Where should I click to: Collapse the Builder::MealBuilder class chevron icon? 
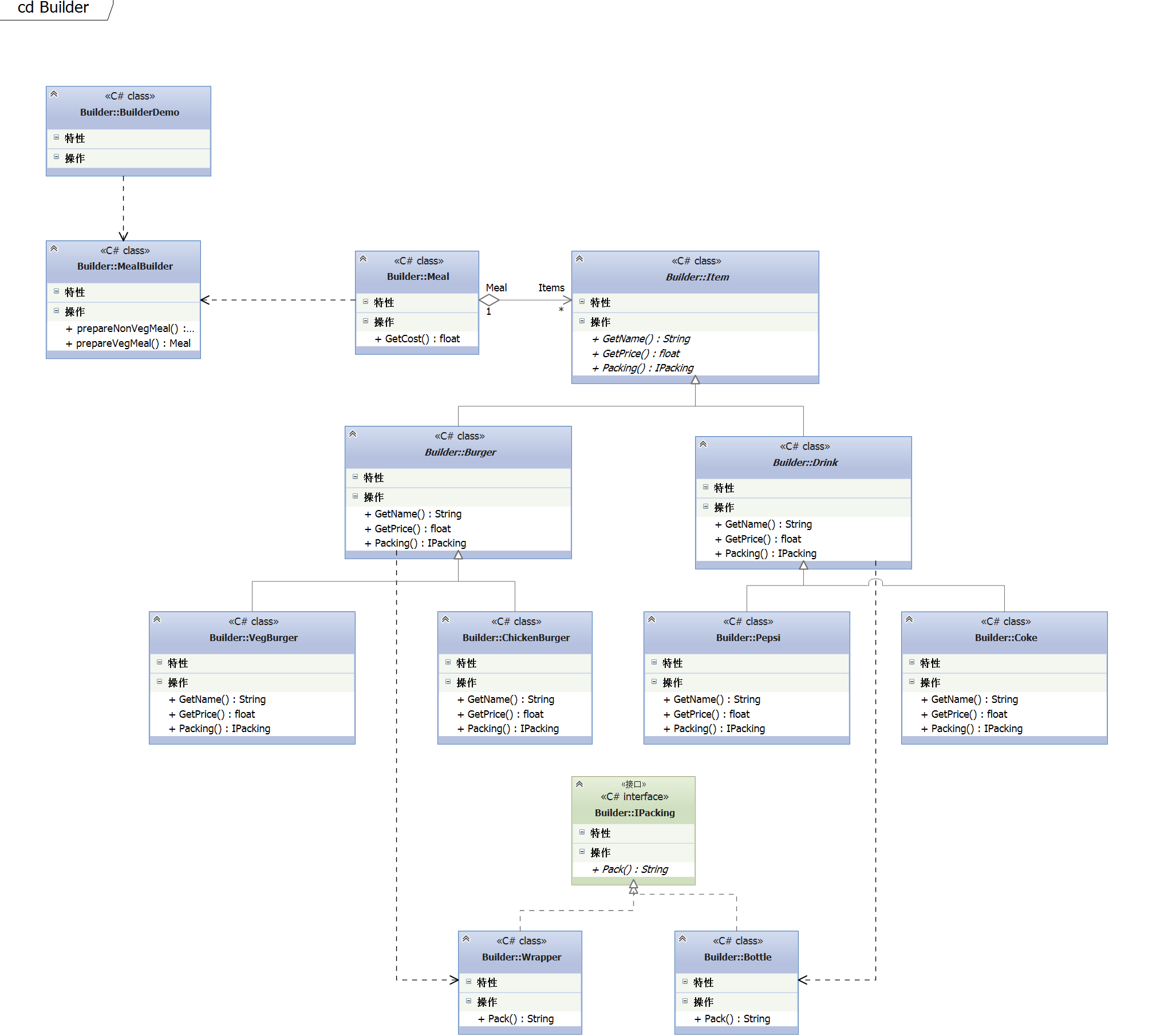[54, 248]
